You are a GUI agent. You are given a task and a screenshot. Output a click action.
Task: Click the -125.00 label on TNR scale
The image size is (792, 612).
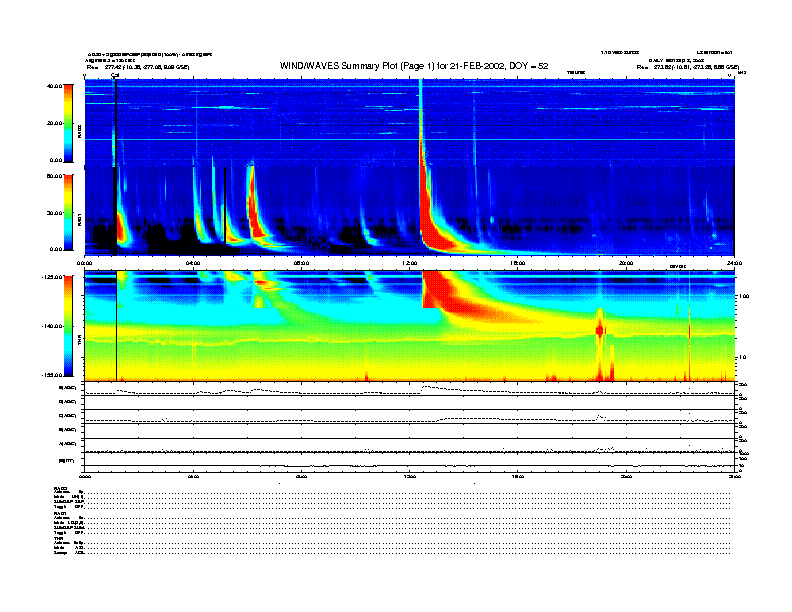point(52,277)
